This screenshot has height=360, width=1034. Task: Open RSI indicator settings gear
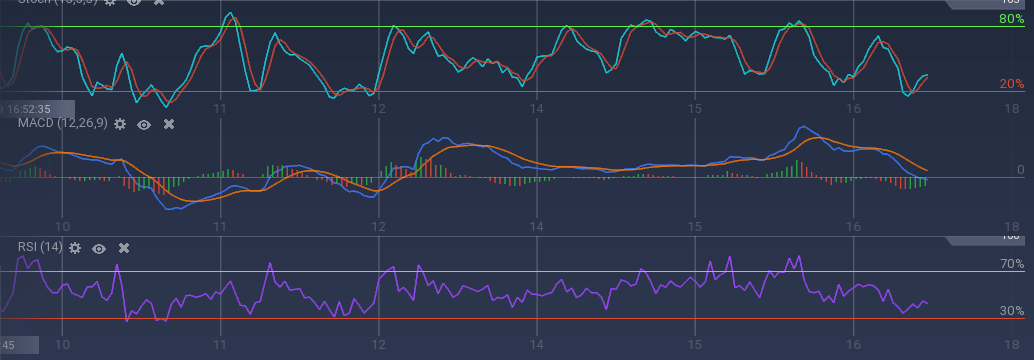coord(75,248)
